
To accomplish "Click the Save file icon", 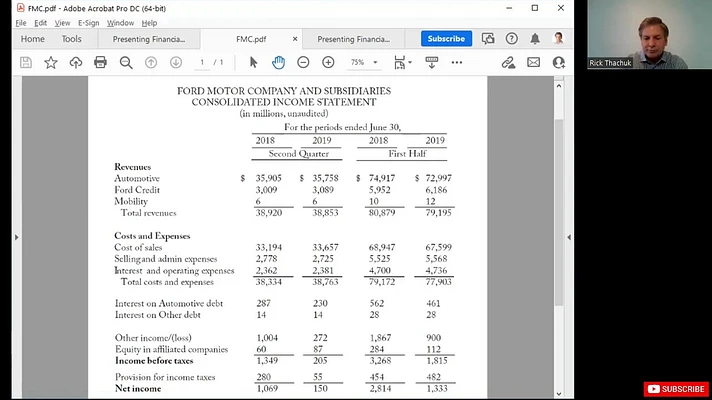I will click(26, 62).
